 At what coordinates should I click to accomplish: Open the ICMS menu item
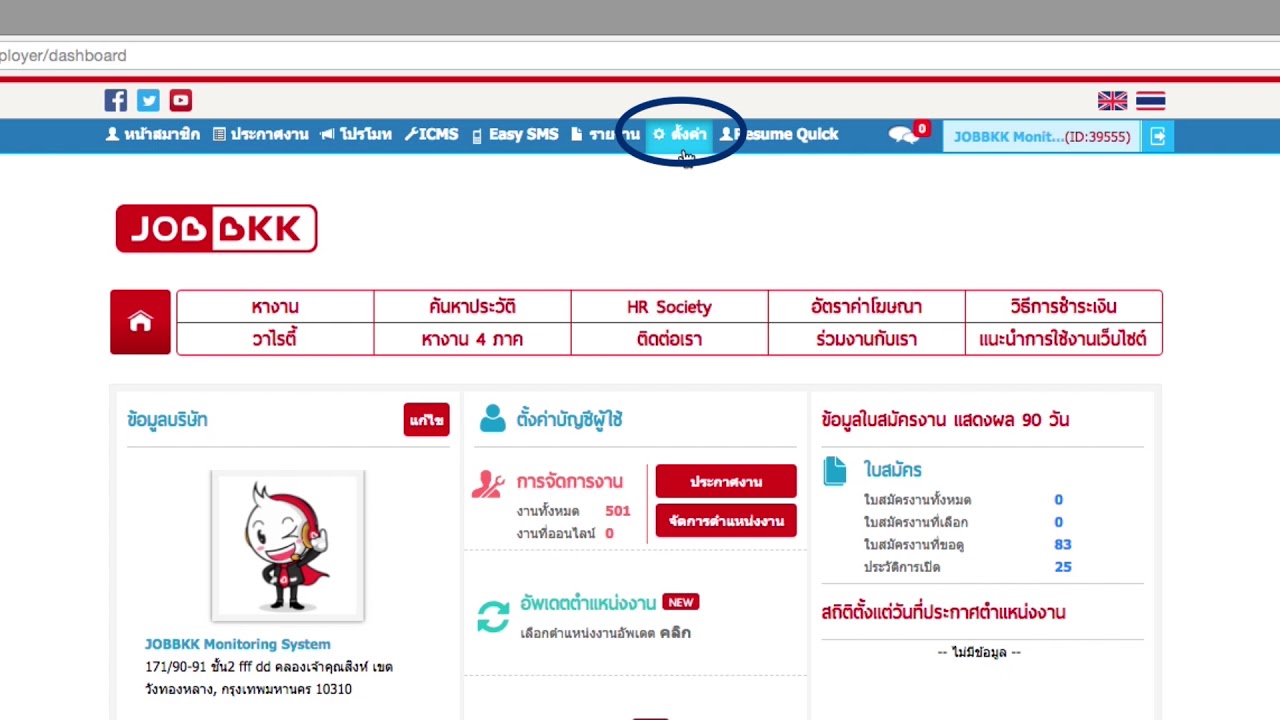(431, 134)
